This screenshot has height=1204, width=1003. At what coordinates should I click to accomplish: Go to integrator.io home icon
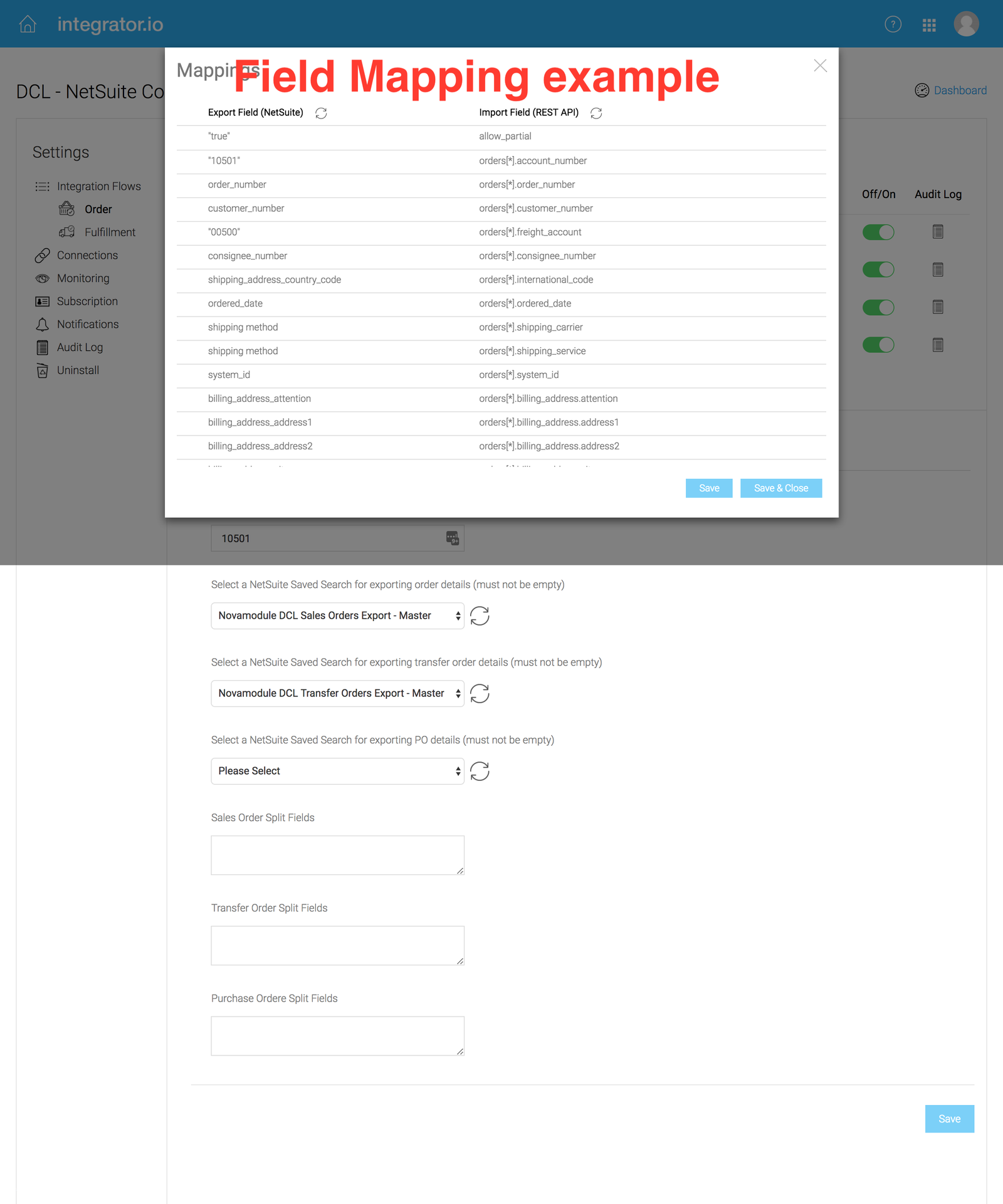pyautogui.click(x=28, y=24)
